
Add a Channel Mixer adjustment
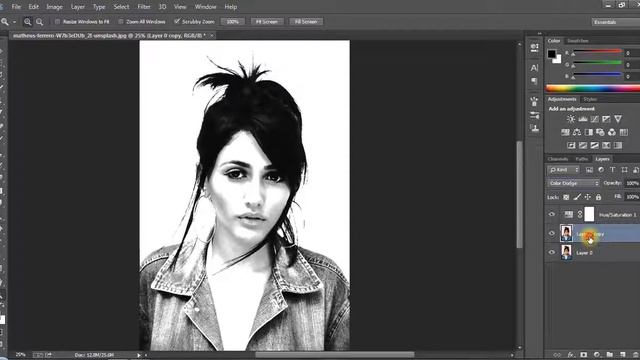coord(612,132)
